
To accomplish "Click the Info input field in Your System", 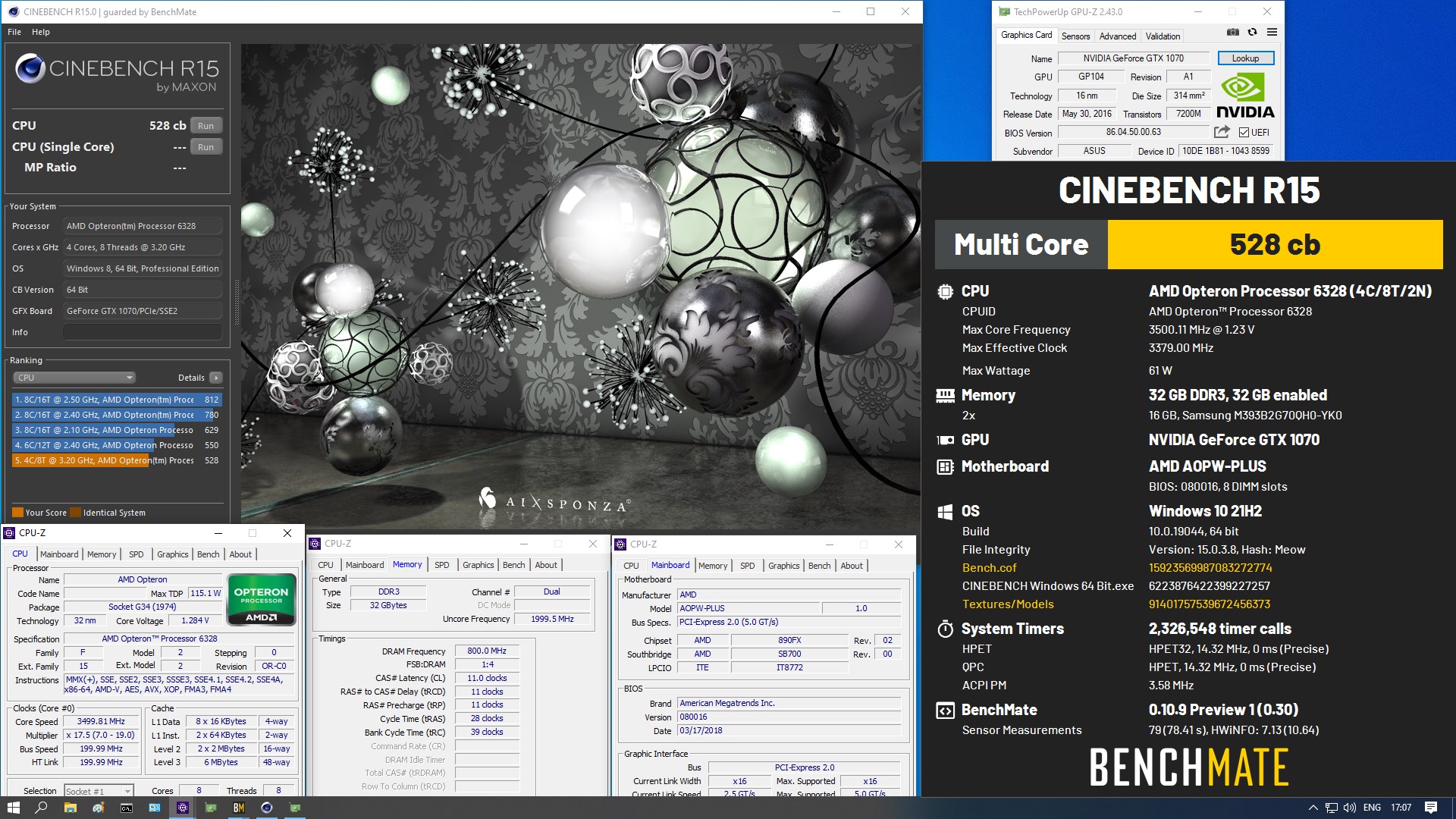I will pos(143,332).
